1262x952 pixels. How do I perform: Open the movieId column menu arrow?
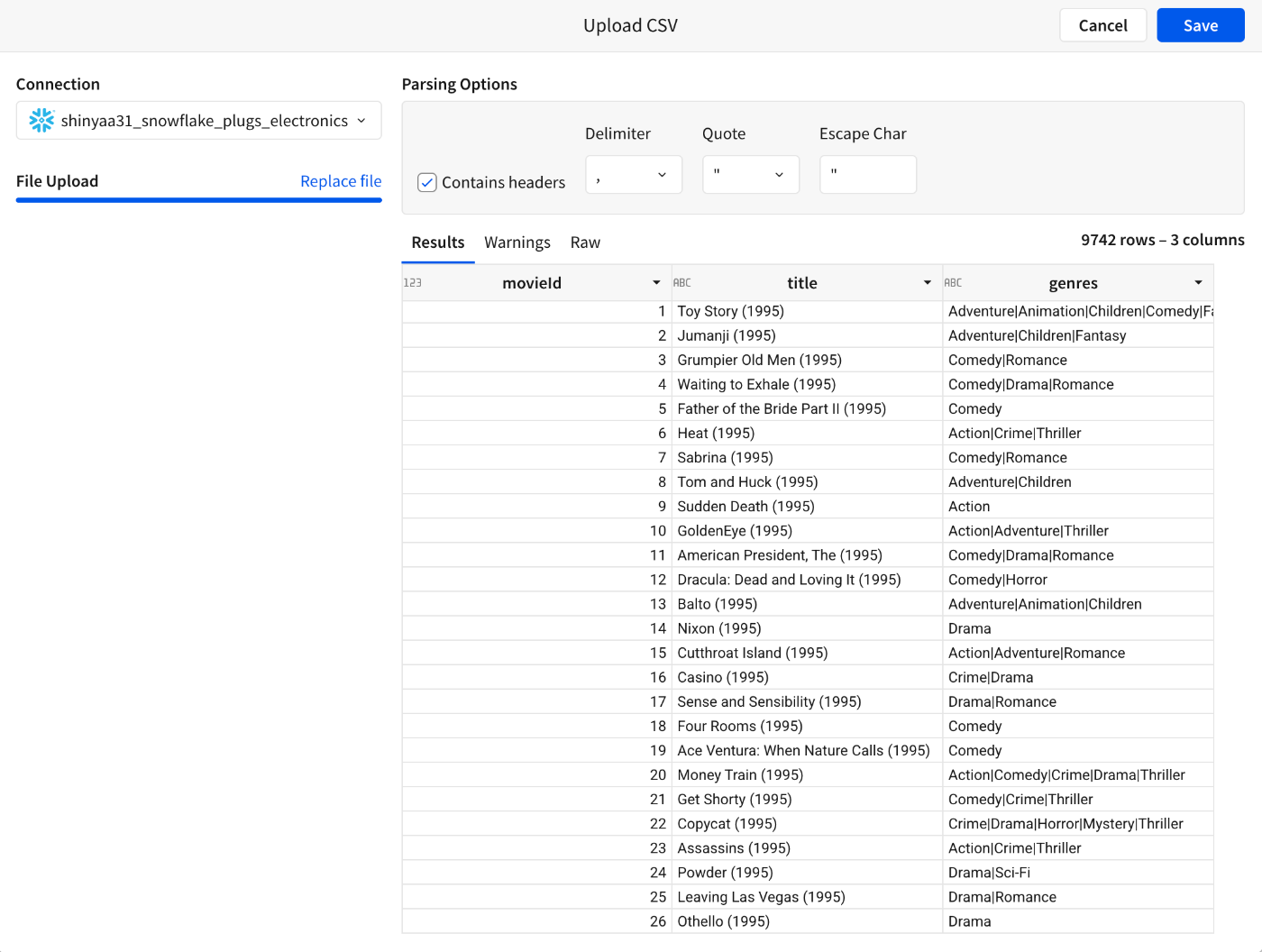[656, 283]
